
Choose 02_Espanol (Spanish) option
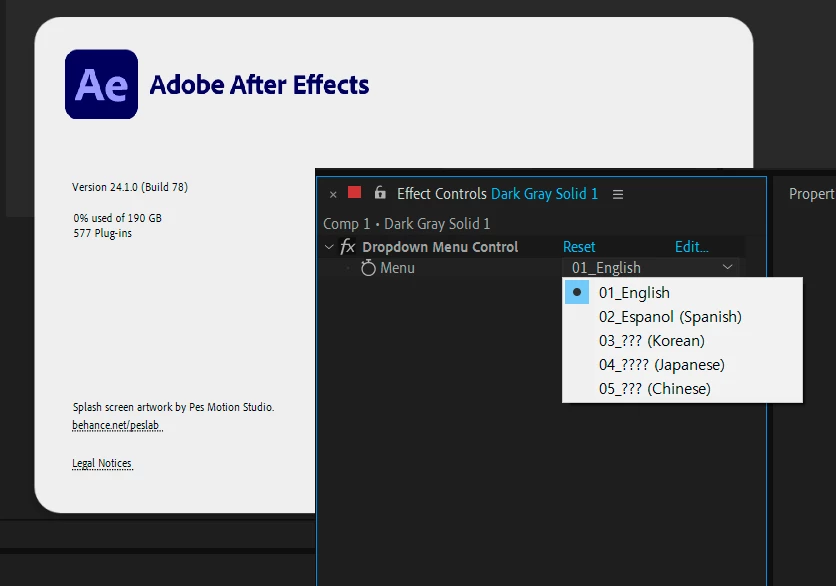(x=682, y=317)
